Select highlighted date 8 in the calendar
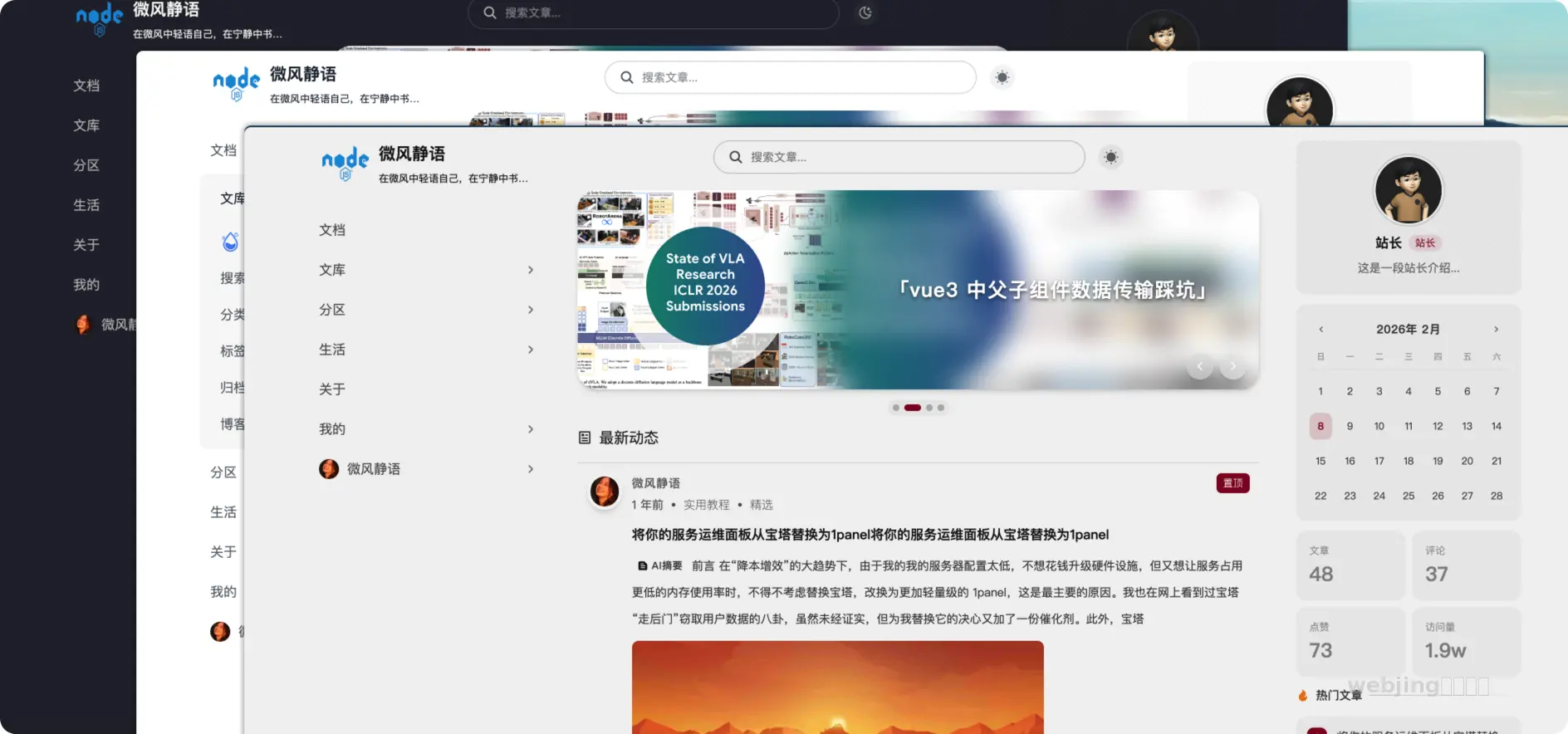This screenshot has width=1568, height=734. tap(1321, 426)
